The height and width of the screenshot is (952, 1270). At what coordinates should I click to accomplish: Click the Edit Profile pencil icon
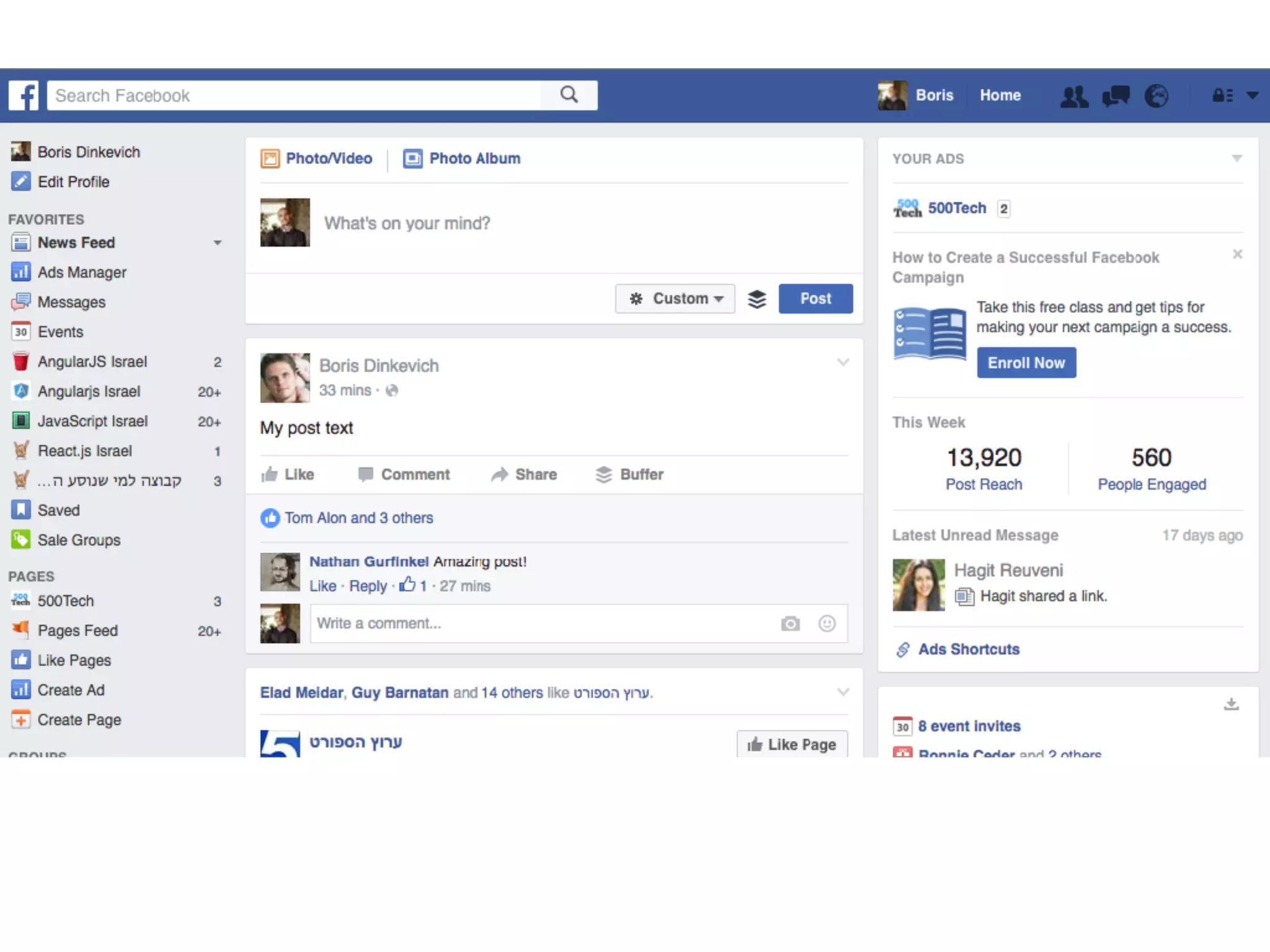click(21, 182)
